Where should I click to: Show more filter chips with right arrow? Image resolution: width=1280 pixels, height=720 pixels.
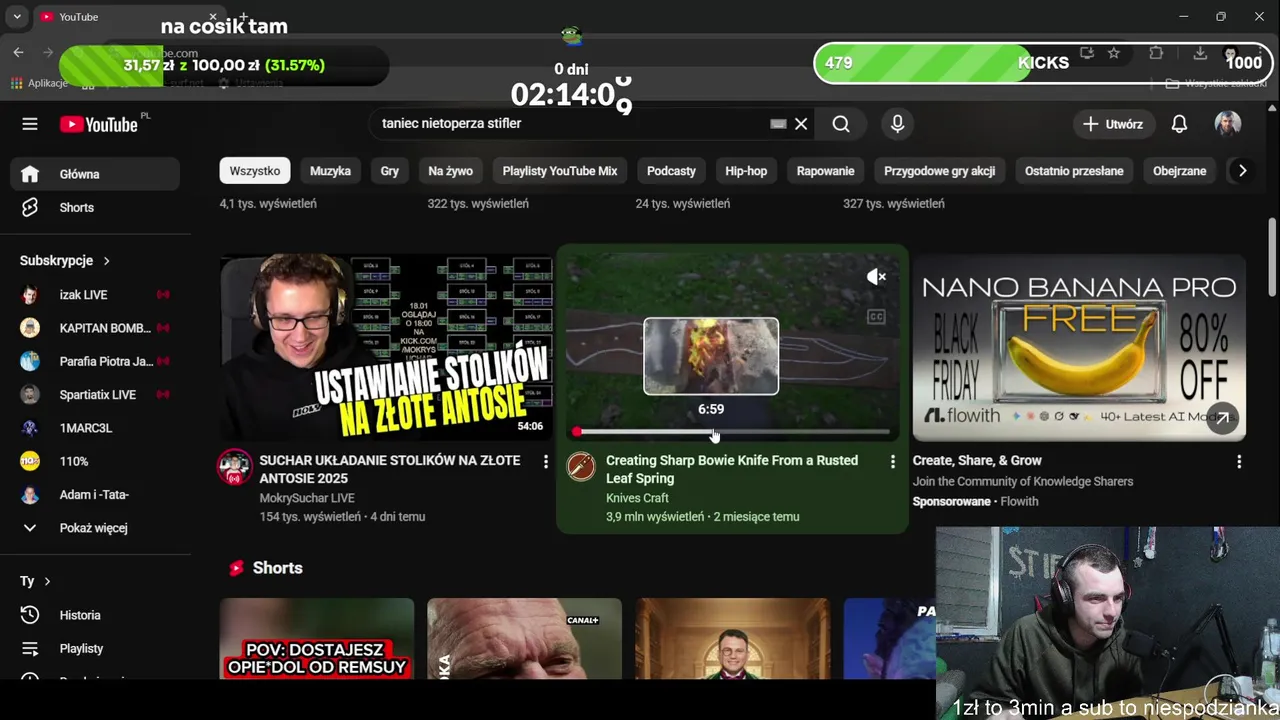point(1242,171)
